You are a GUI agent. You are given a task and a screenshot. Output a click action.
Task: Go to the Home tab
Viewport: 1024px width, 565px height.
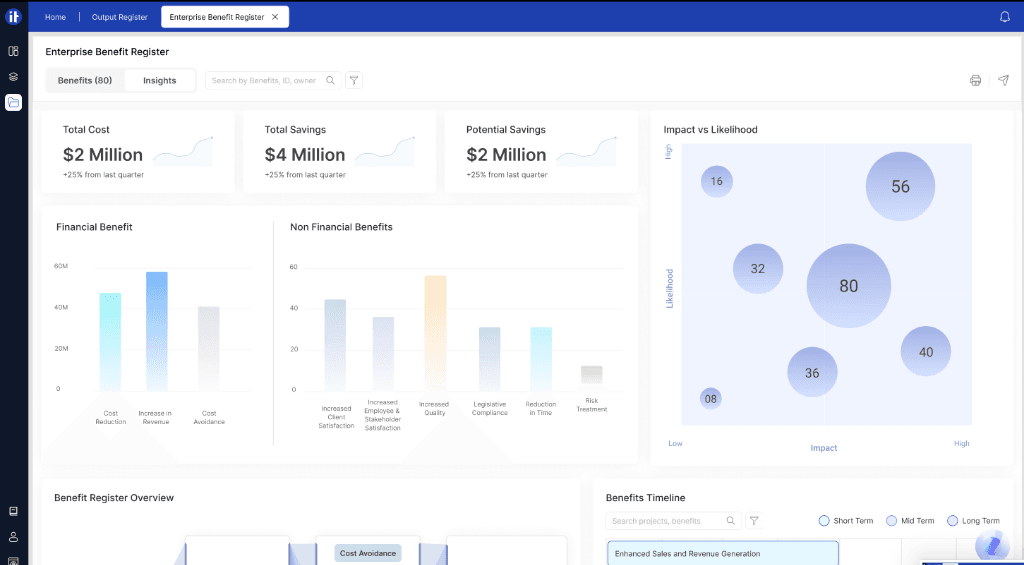(x=55, y=17)
